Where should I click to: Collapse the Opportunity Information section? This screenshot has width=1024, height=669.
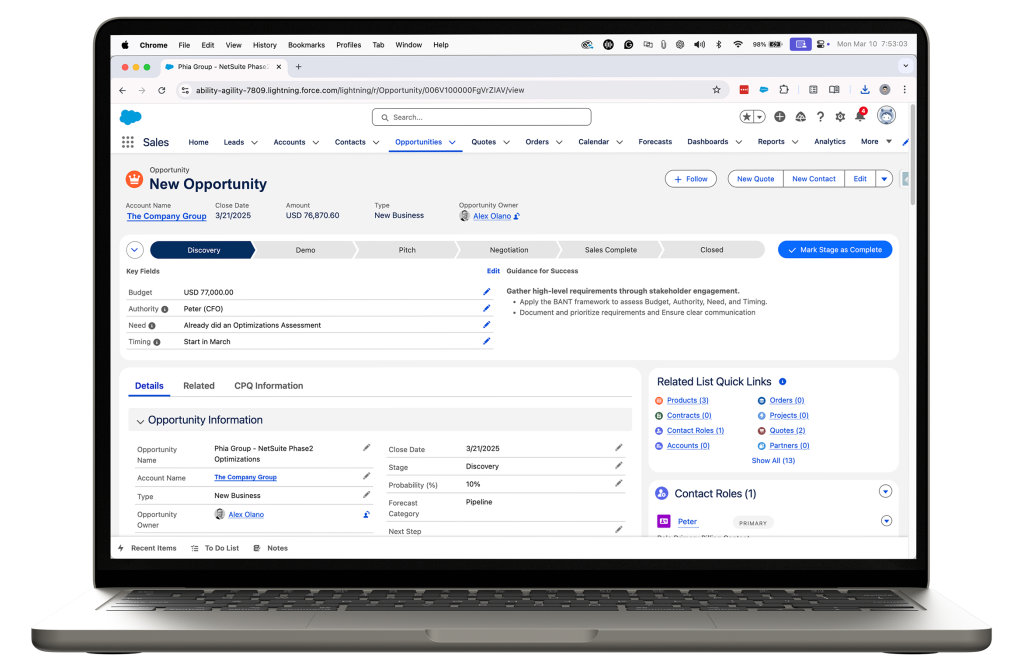(140, 421)
